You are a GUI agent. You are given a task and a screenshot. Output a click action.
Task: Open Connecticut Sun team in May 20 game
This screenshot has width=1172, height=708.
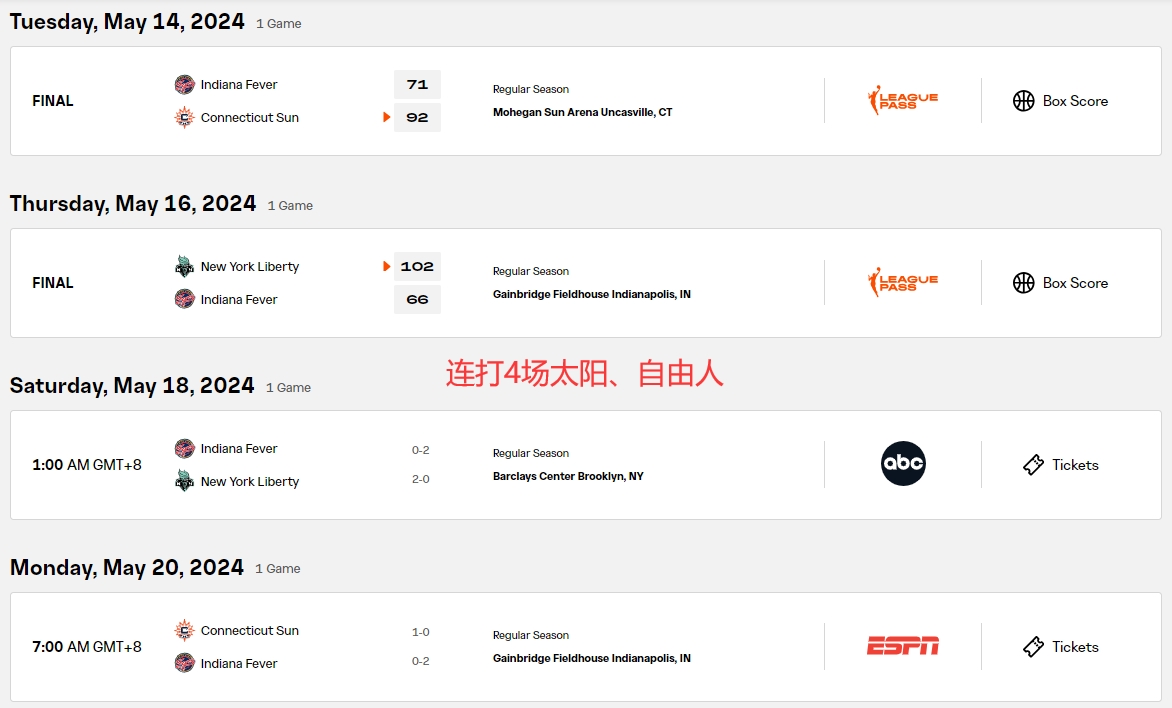pos(250,630)
